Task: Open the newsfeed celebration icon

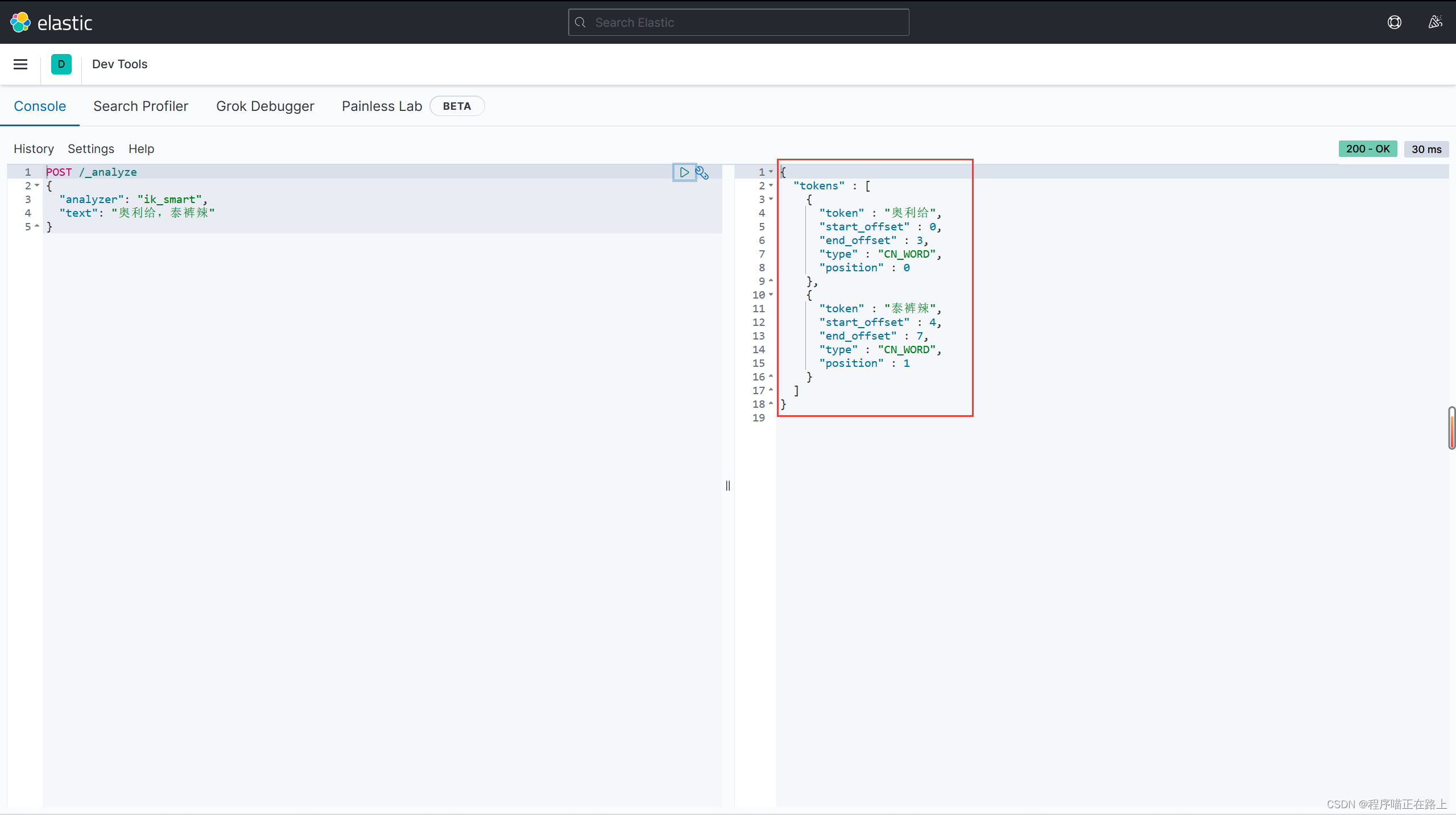Action: coord(1435,22)
